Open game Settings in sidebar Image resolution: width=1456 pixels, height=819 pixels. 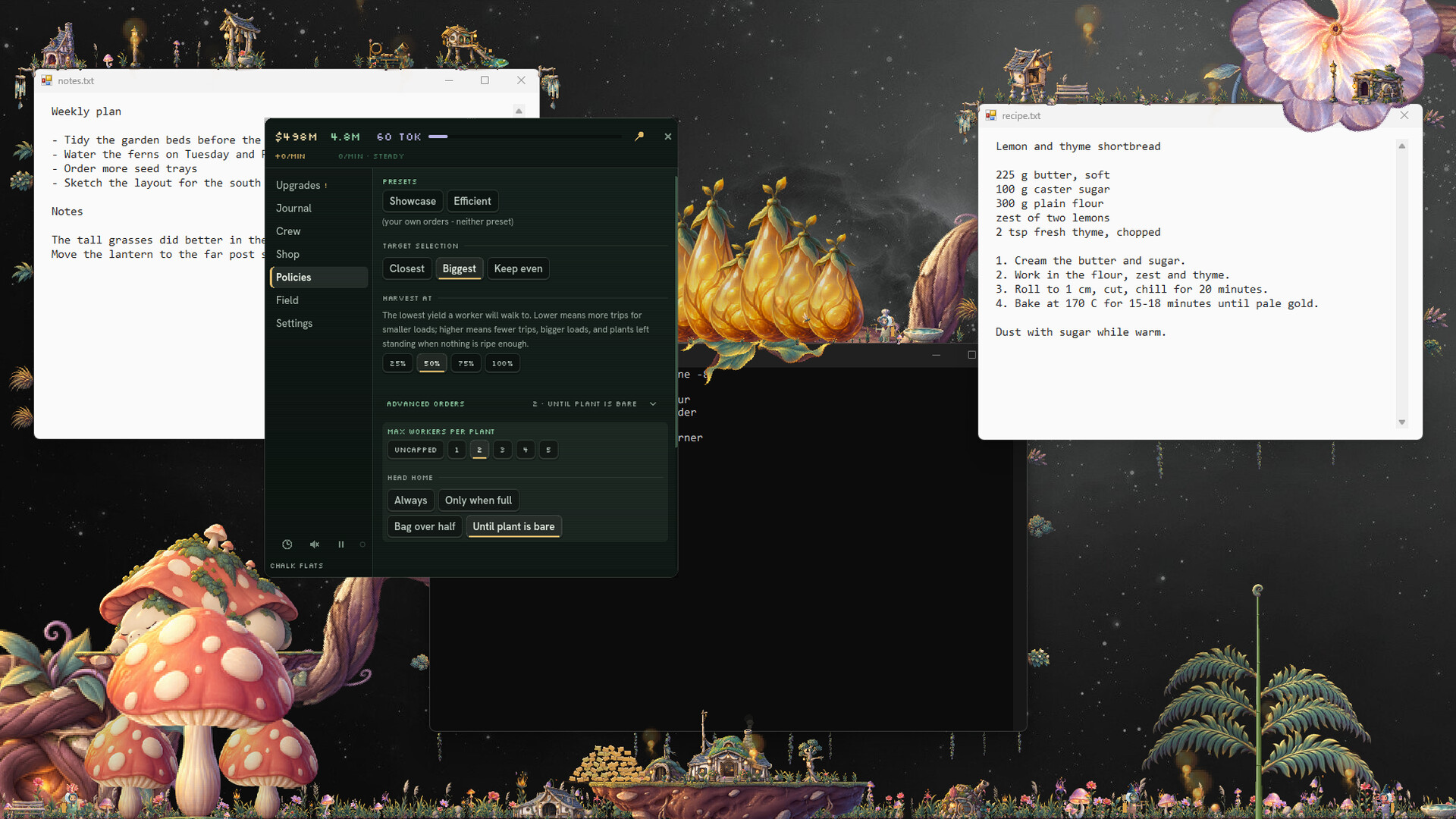coord(318,323)
